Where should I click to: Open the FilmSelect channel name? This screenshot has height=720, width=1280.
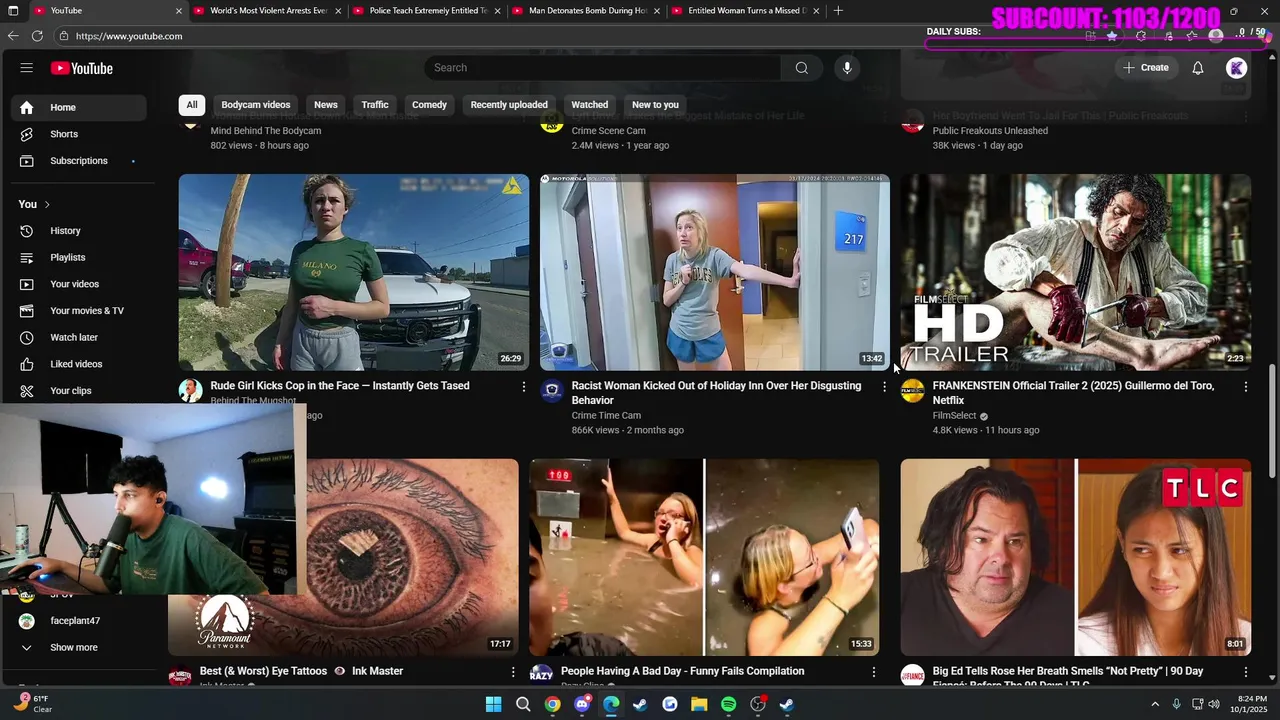tap(954, 416)
